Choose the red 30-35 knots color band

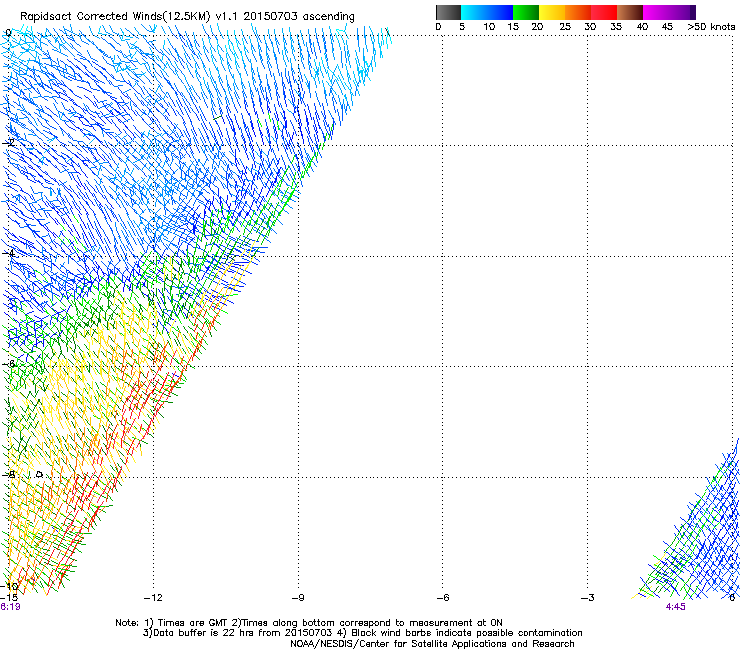pos(604,12)
